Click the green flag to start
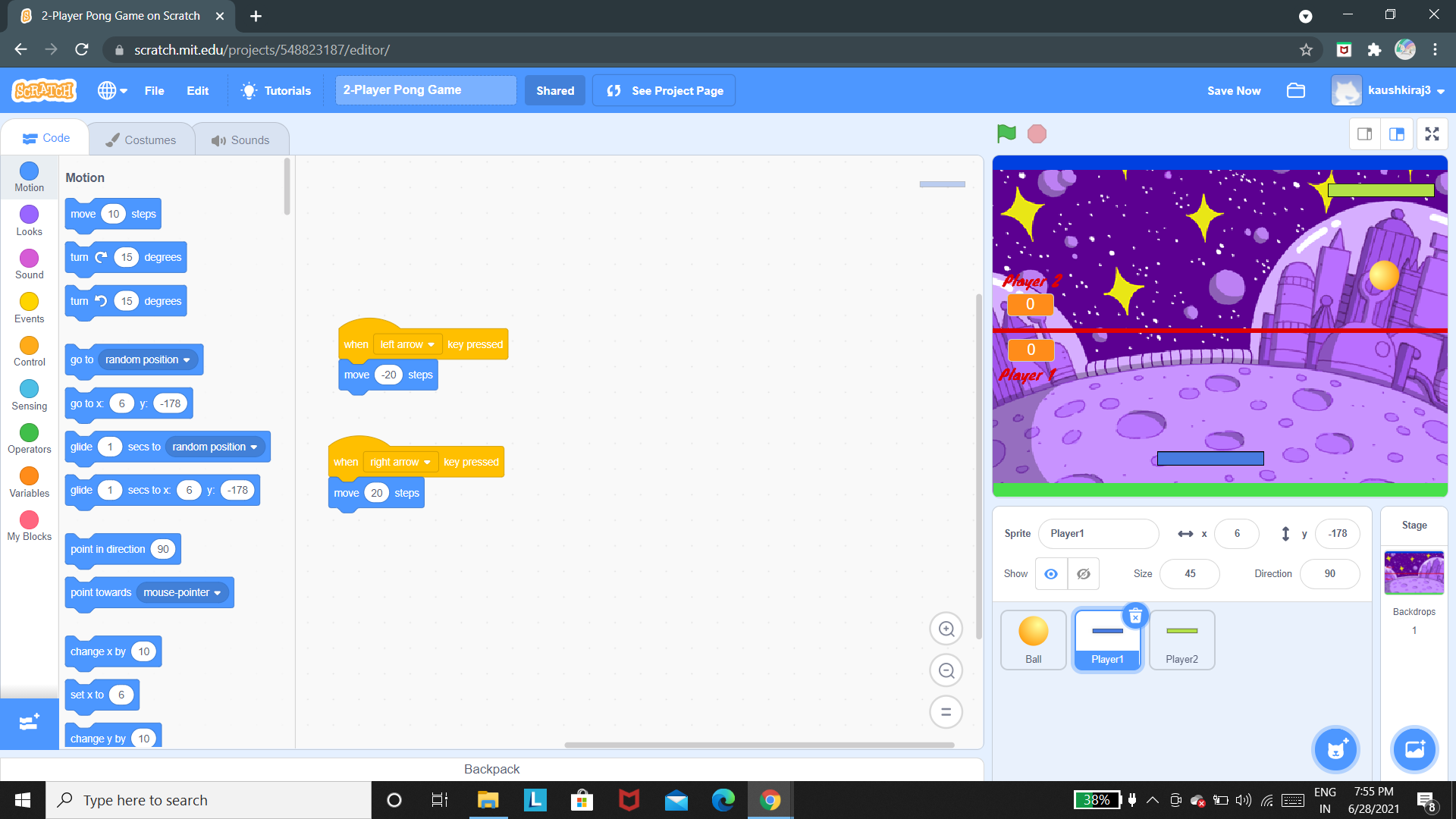The height and width of the screenshot is (819, 1456). pyautogui.click(x=1006, y=134)
